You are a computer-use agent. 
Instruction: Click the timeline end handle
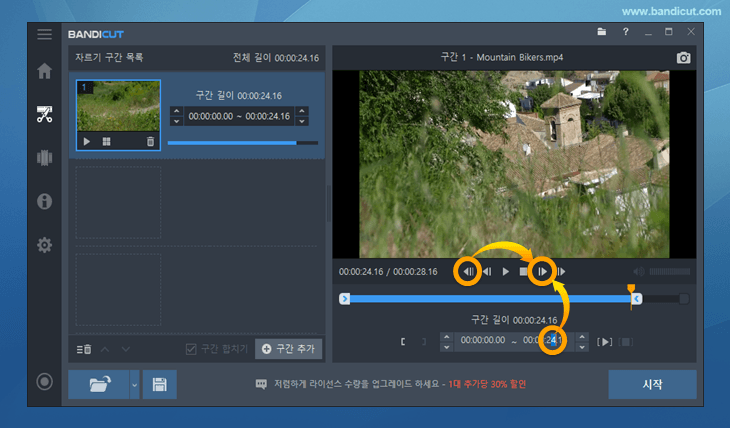pos(637,299)
